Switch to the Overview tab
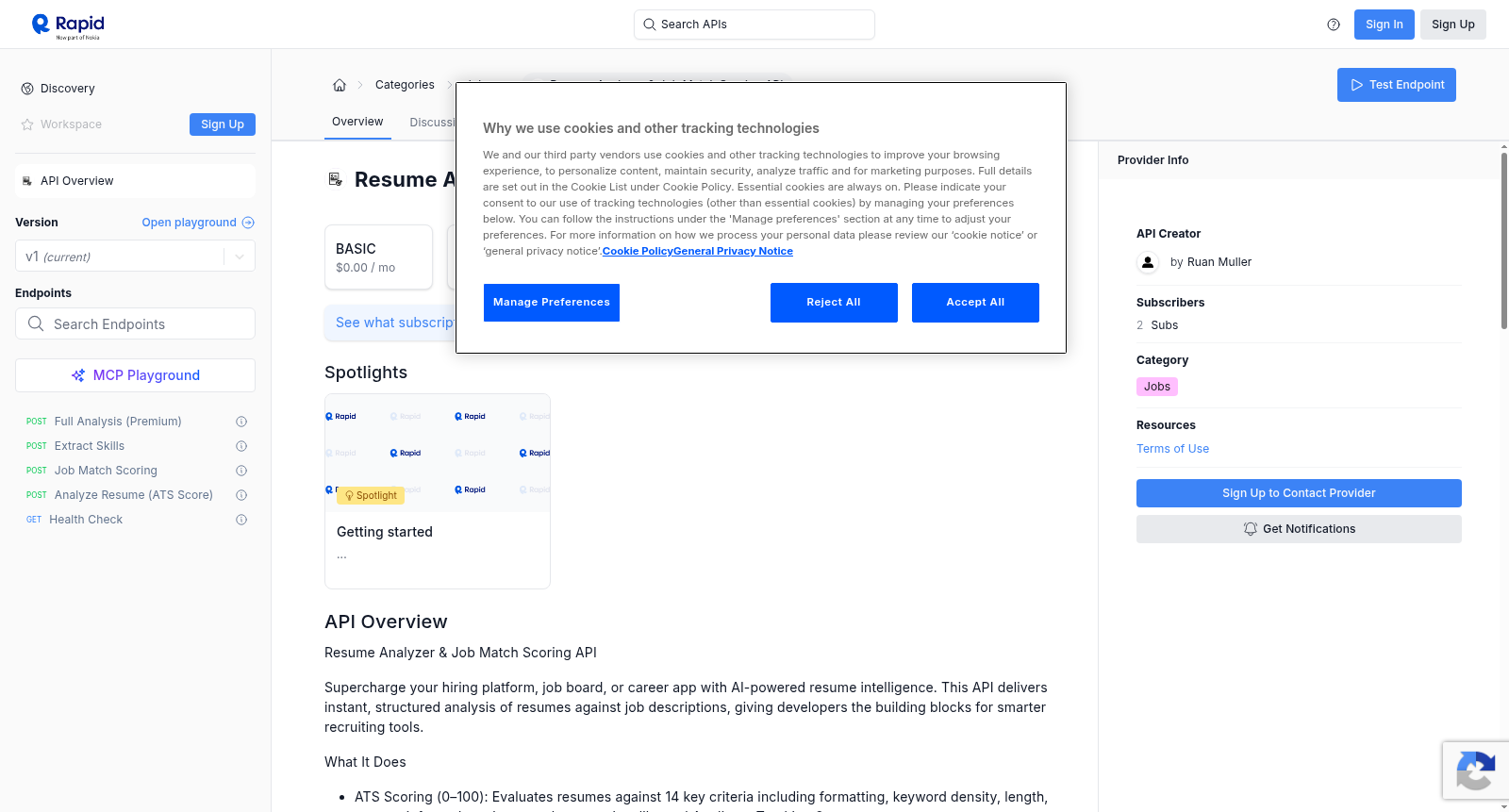This screenshot has width=1509, height=812. pyautogui.click(x=357, y=122)
